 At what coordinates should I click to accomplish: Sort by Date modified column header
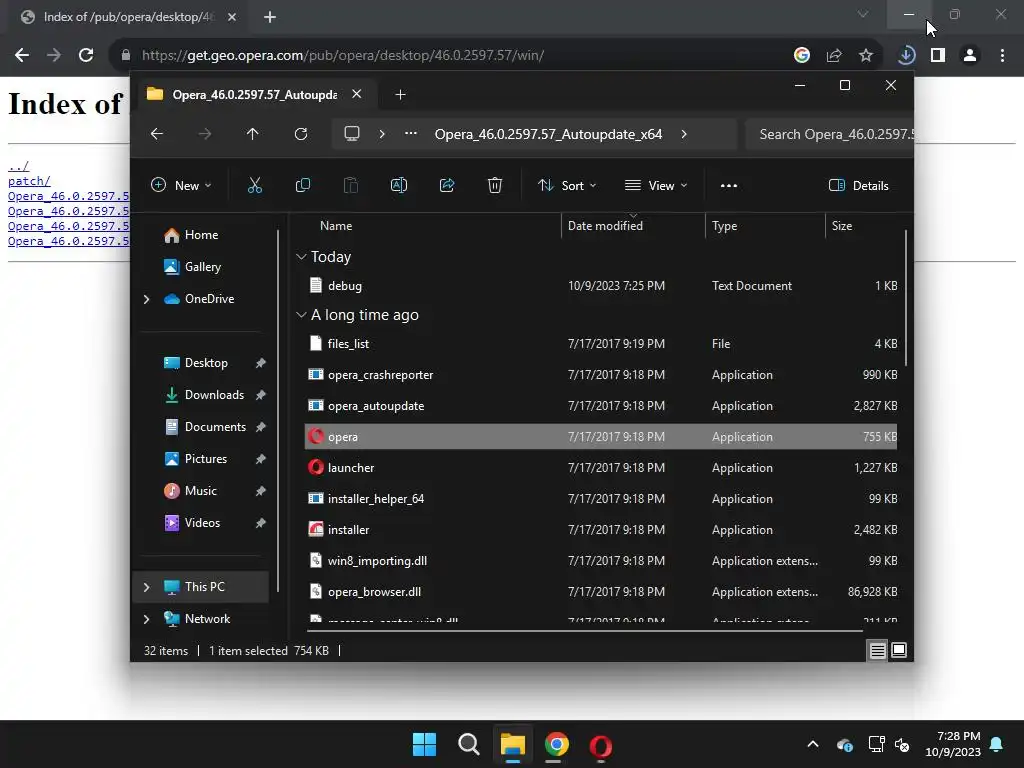[605, 226]
